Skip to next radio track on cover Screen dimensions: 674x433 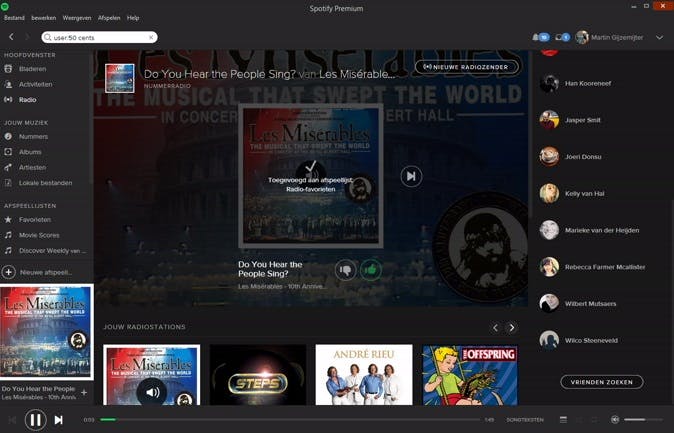(411, 176)
